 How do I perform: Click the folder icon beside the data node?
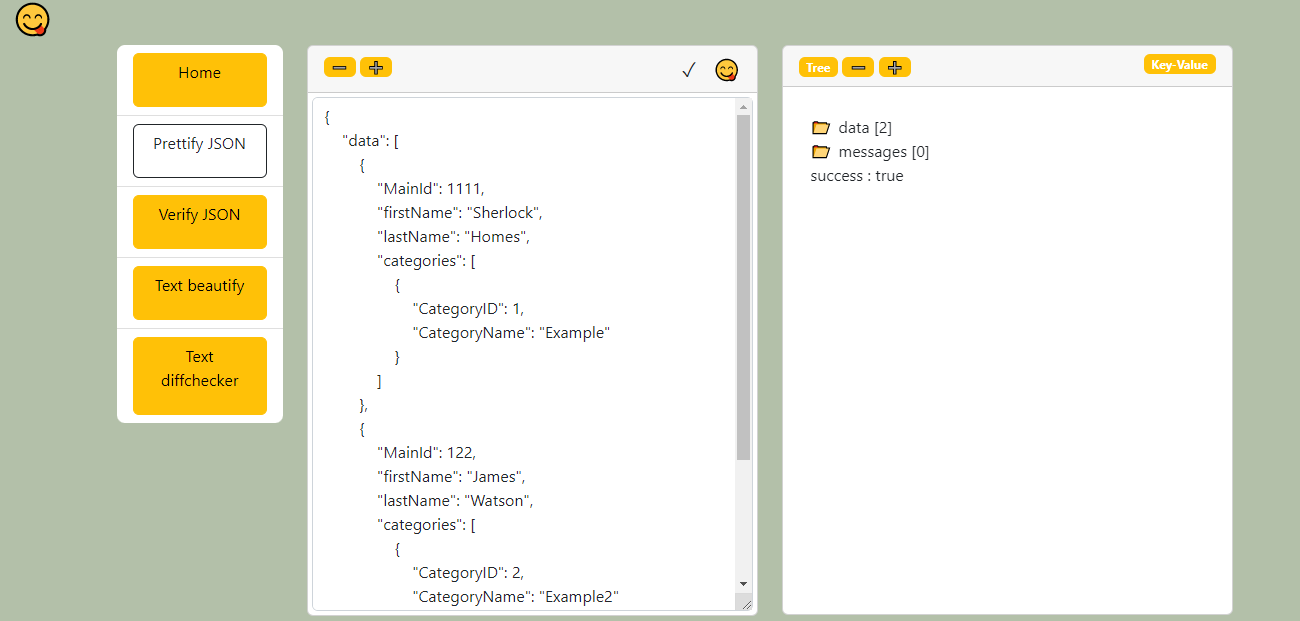click(x=821, y=127)
